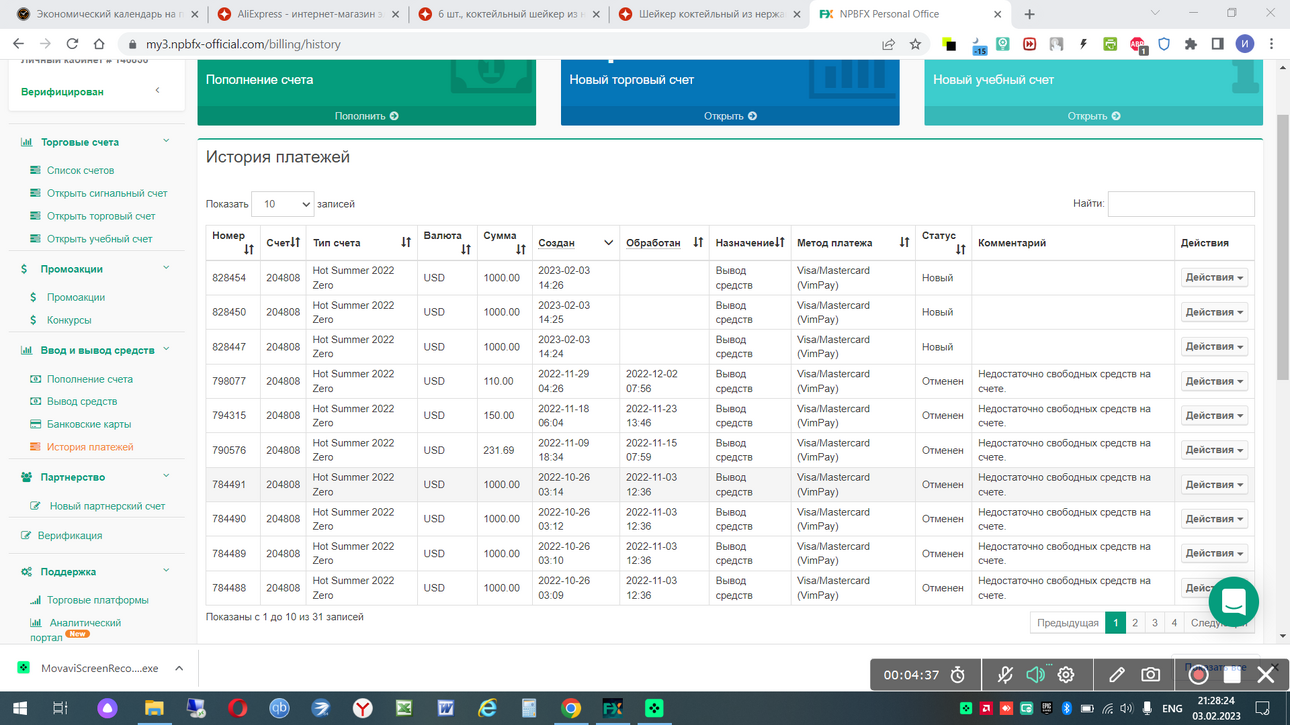Collapse the Промоакции sidebar section
Screen dimensions: 1290x725
click(166, 268)
